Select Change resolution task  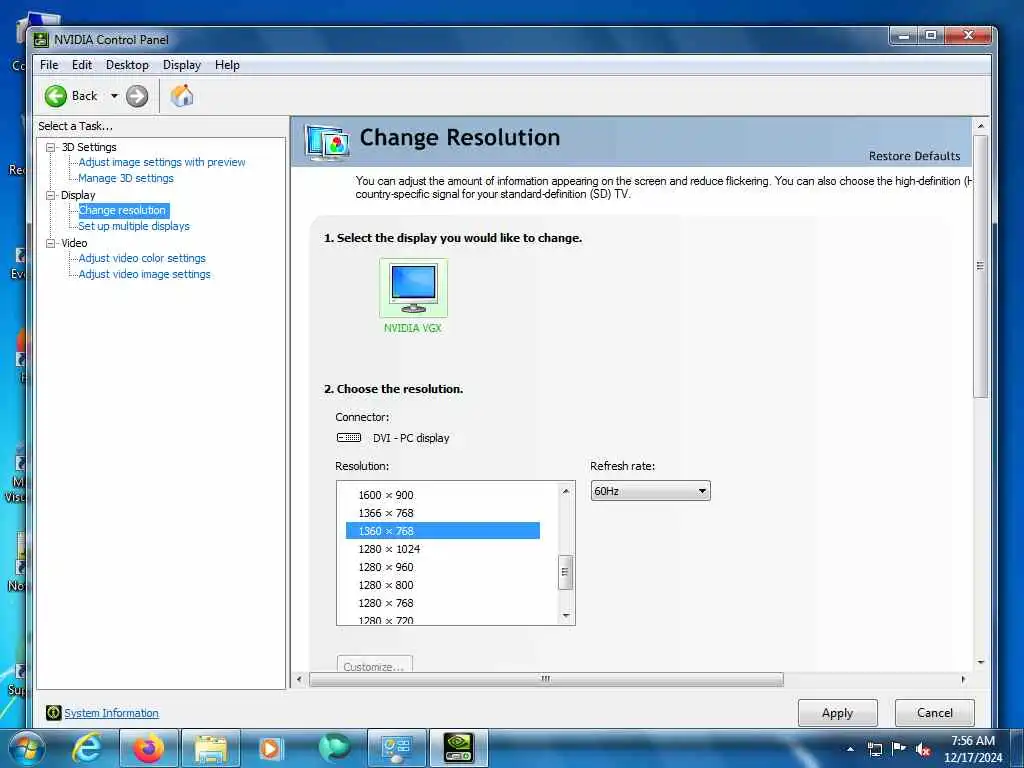[x=123, y=210]
